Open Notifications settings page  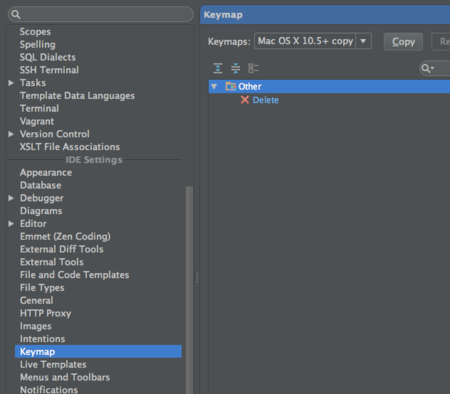tap(49, 389)
